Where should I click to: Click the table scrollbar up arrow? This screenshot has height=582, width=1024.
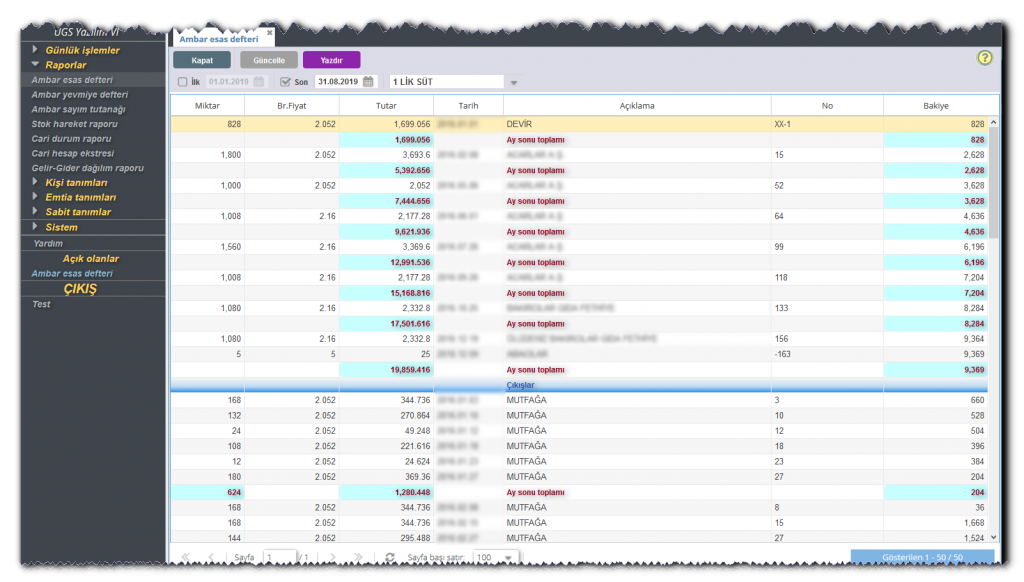point(993,122)
